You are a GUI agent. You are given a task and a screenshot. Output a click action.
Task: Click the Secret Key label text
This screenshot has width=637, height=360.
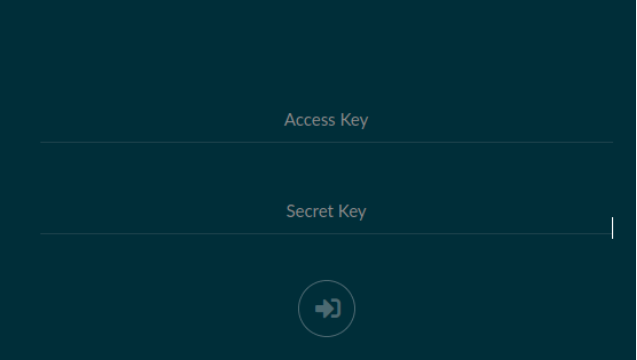pyautogui.click(x=326, y=212)
